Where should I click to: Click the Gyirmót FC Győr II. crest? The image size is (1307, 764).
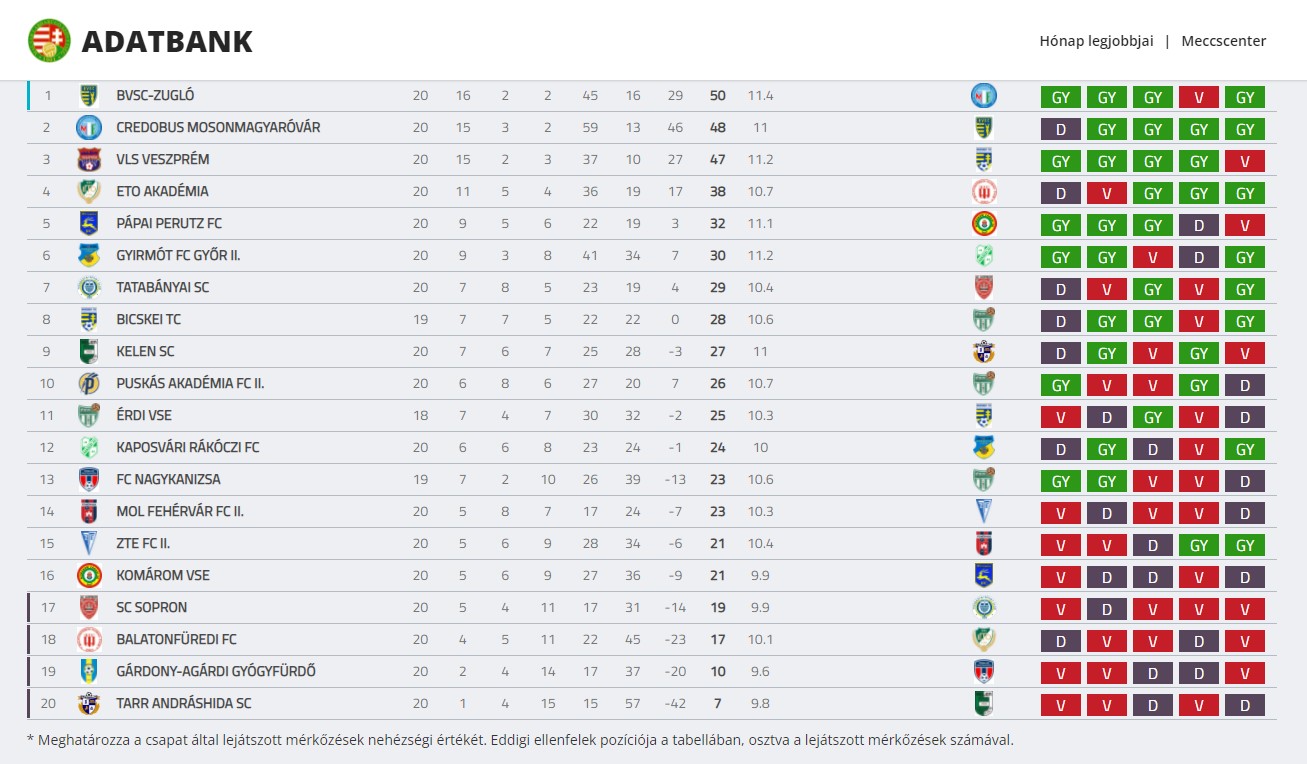coord(89,256)
